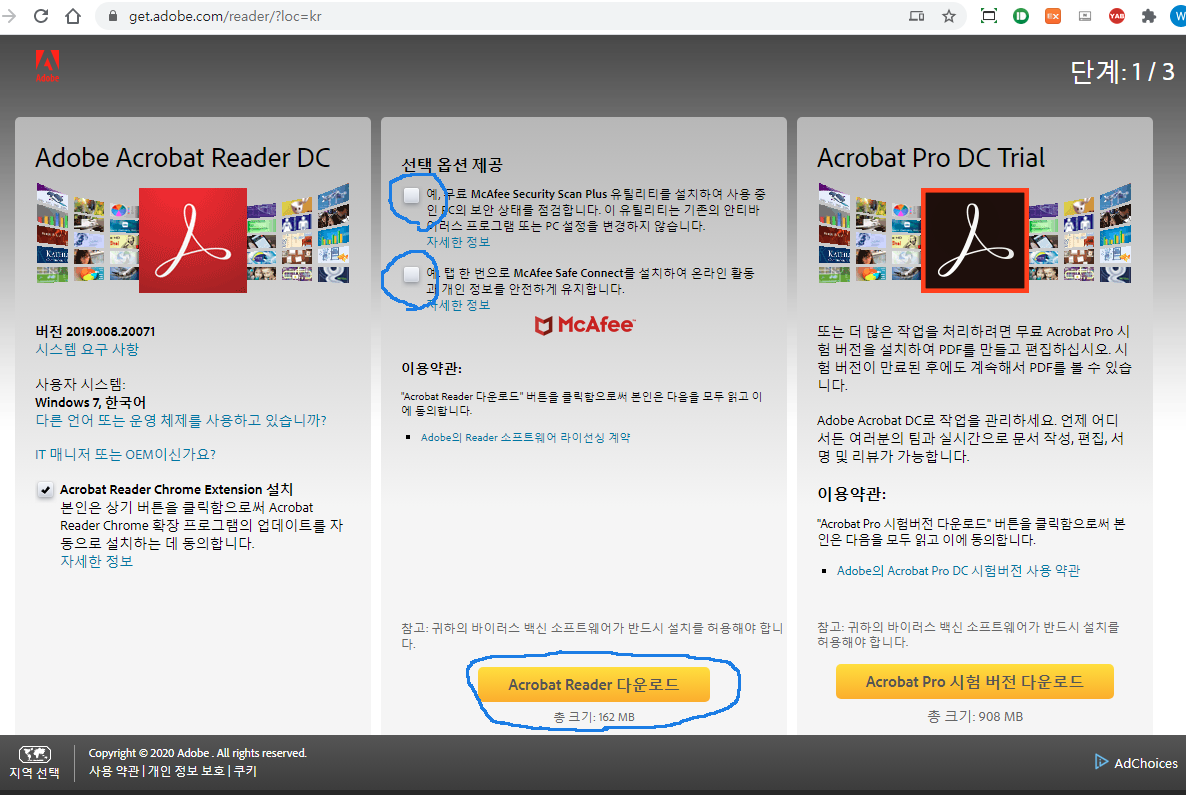Click the screen capture extension icon

[989, 16]
